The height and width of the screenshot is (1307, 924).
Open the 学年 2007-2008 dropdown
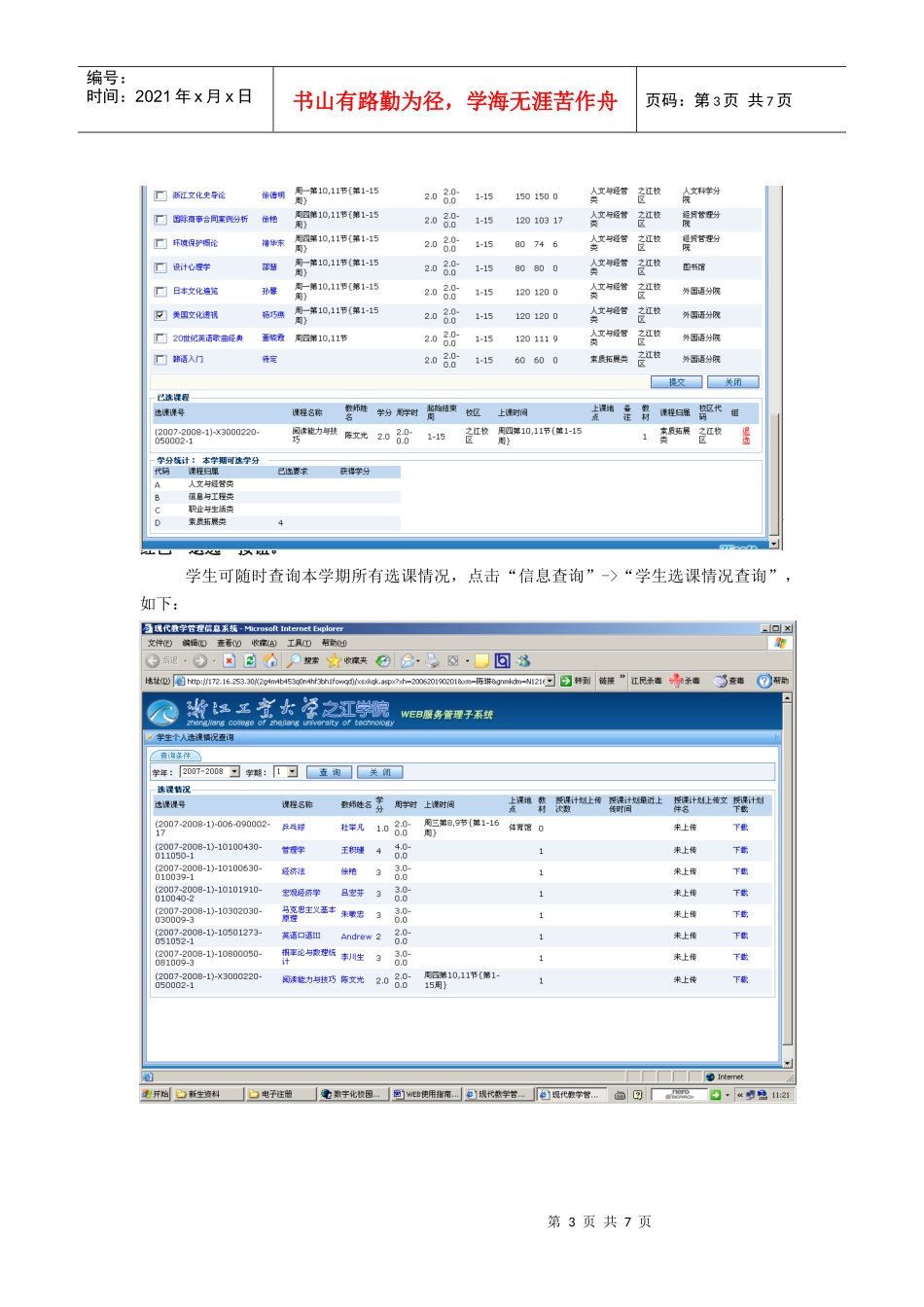coord(234,772)
